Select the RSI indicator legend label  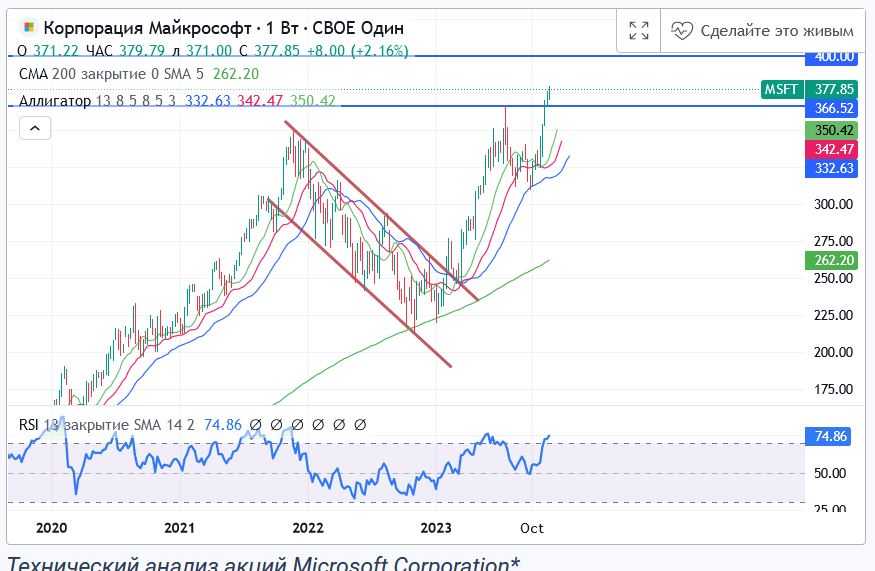pos(30,425)
